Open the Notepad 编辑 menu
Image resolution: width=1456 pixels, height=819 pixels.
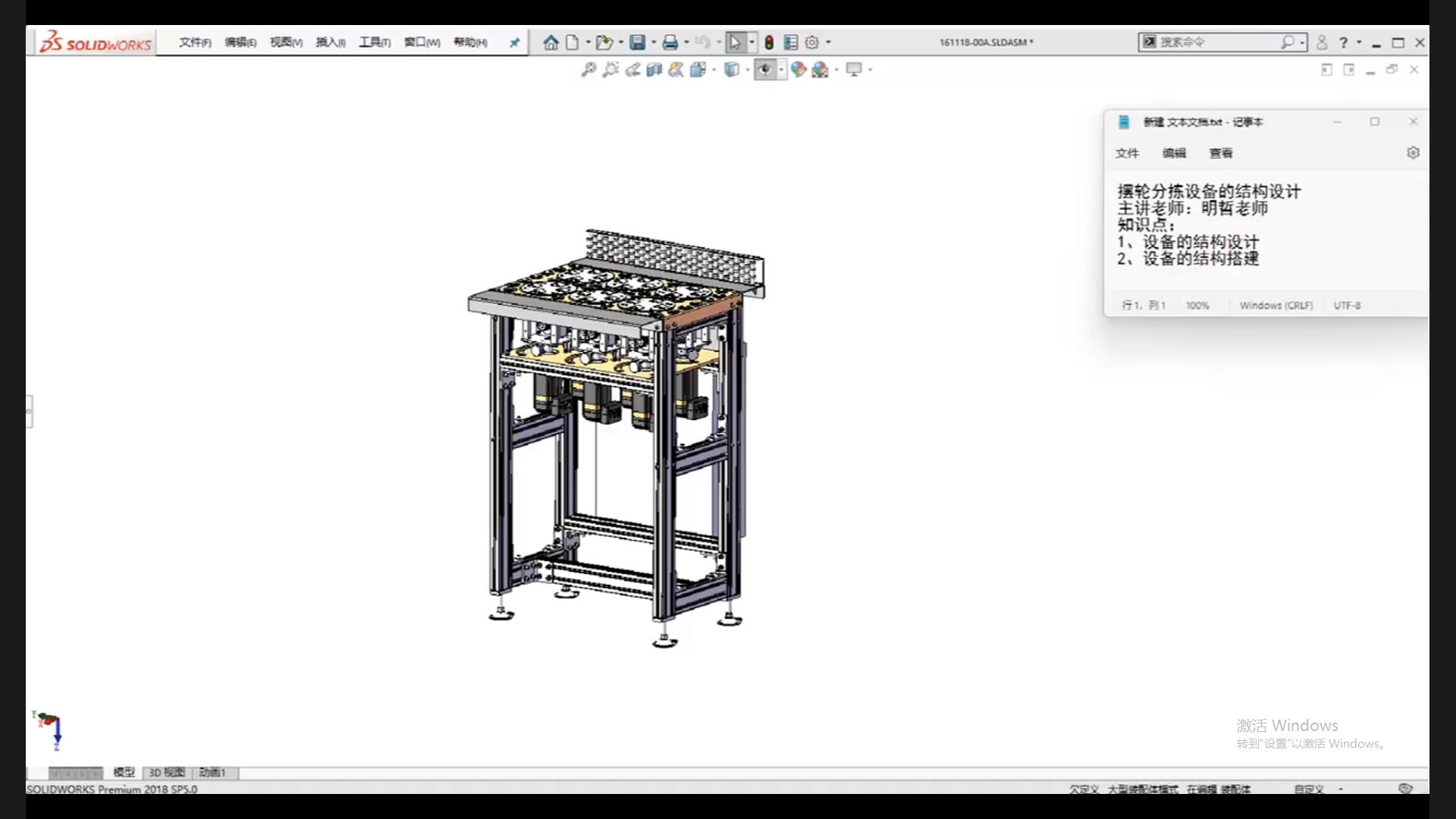[x=1174, y=153]
